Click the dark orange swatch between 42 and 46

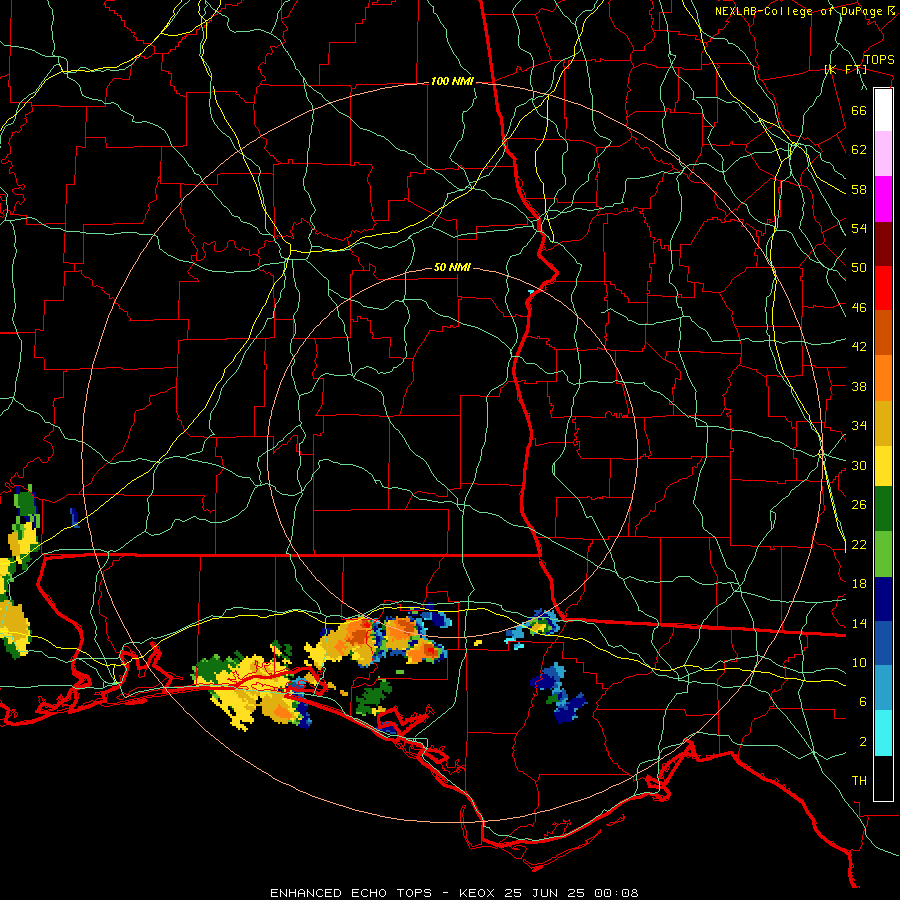click(883, 332)
